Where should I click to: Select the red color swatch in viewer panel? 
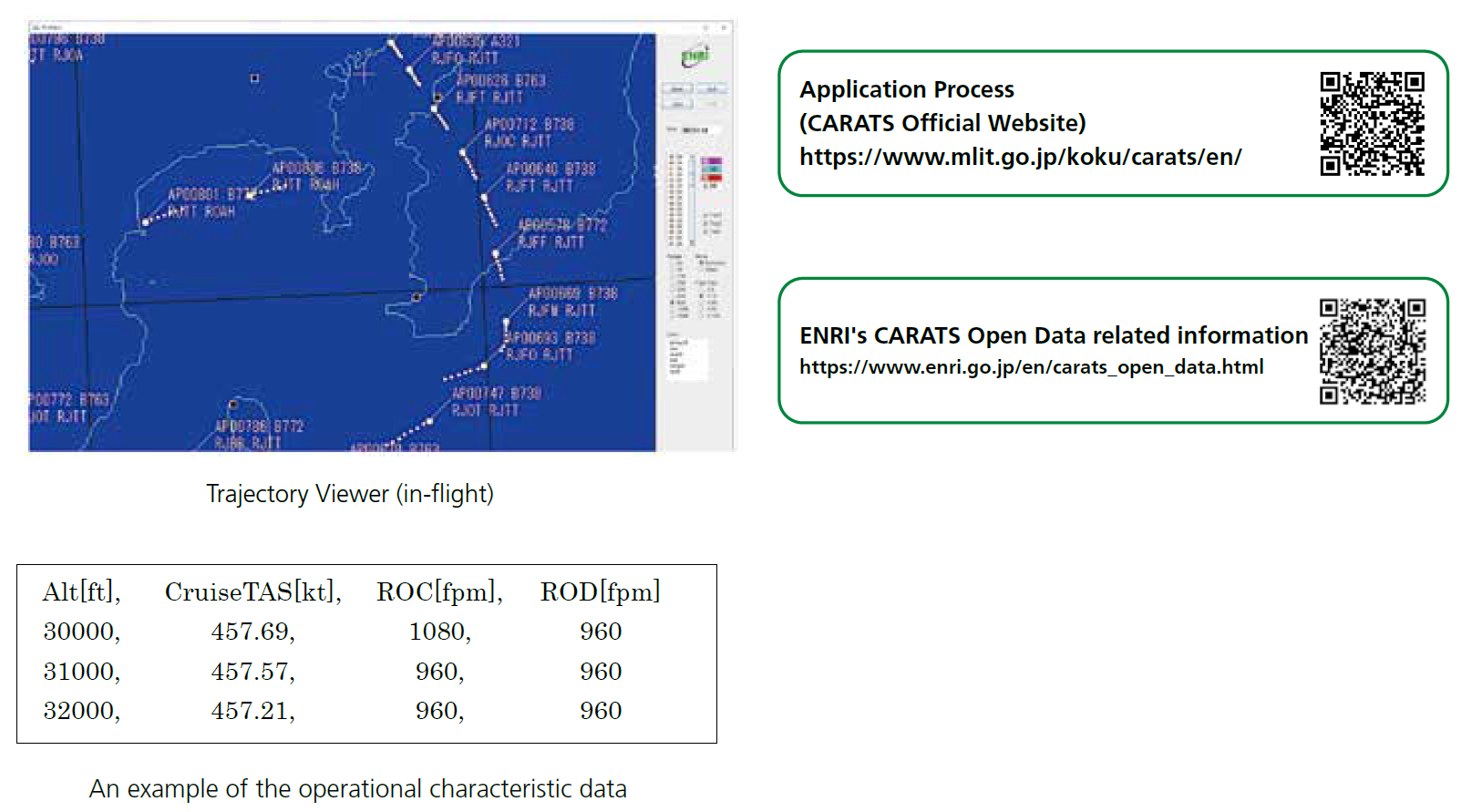coord(711,177)
